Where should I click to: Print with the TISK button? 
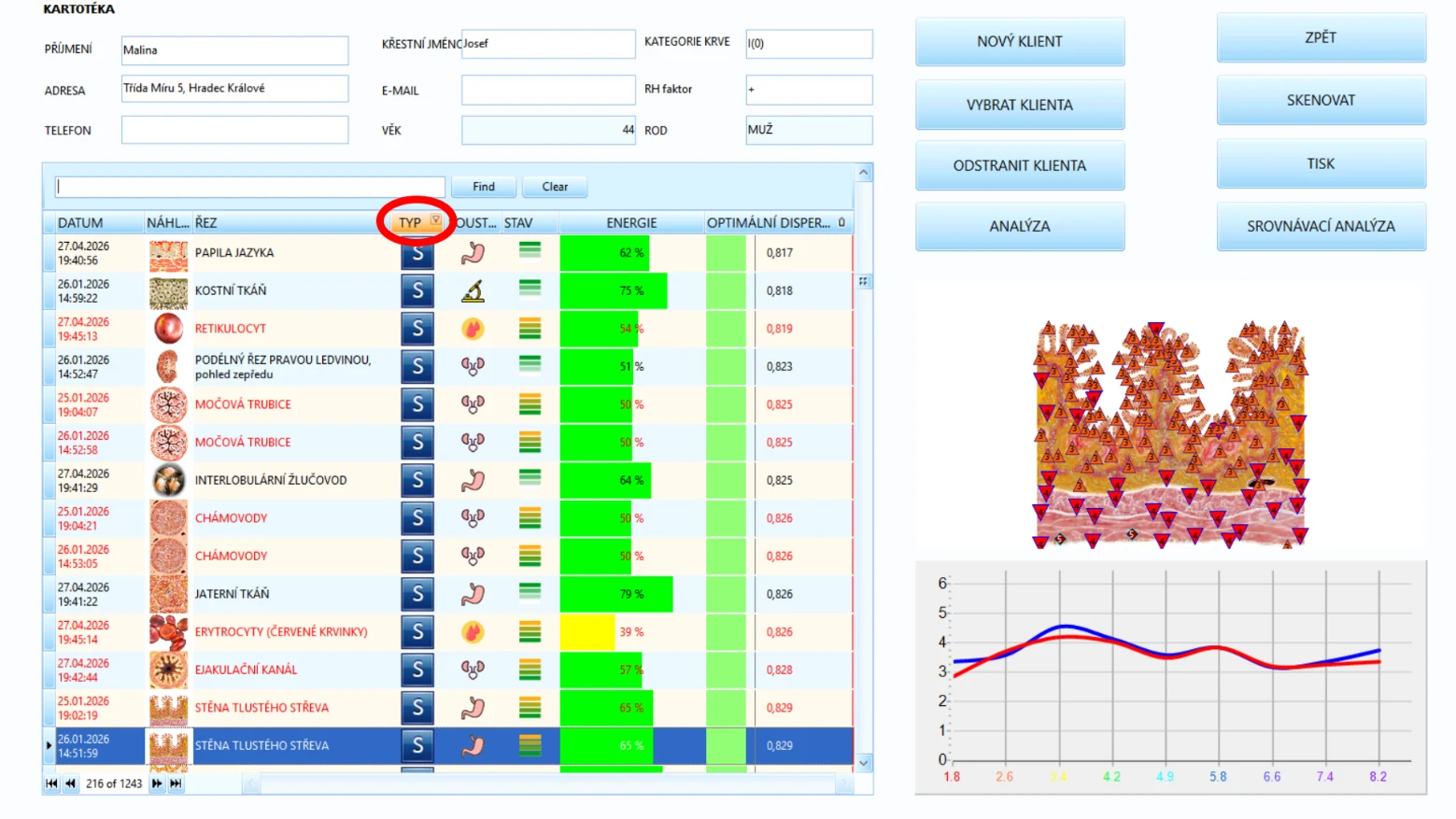click(1321, 163)
